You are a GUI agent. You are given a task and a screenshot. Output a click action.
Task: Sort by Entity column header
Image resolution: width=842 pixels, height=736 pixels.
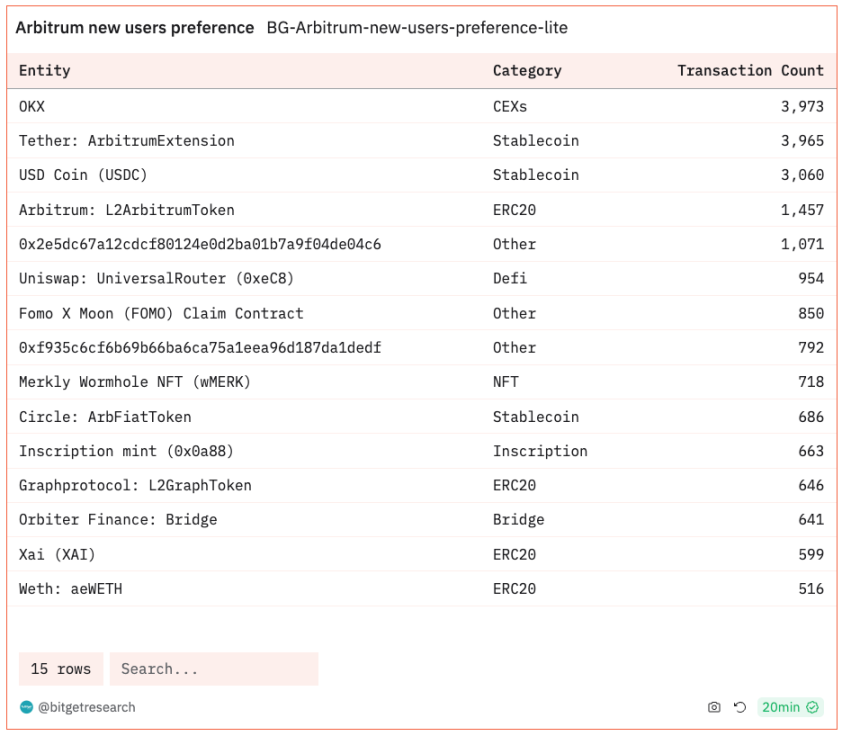(45, 71)
